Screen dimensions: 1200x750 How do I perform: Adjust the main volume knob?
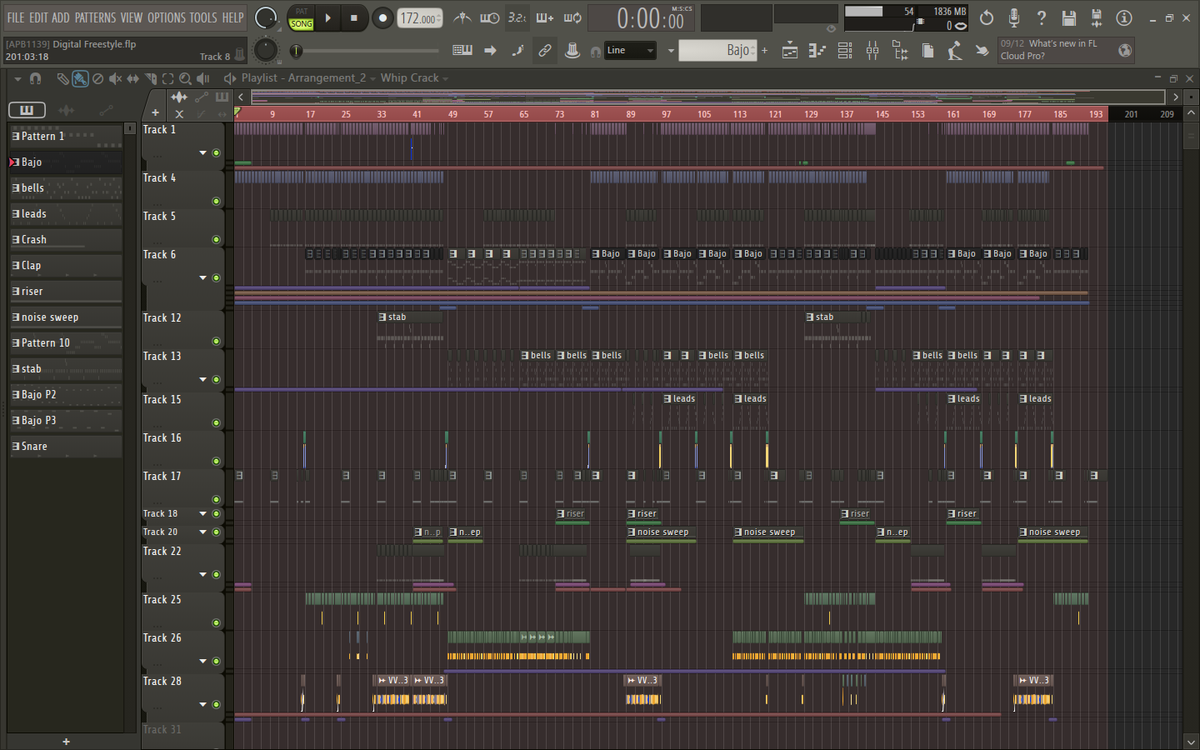[x=265, y=18]
